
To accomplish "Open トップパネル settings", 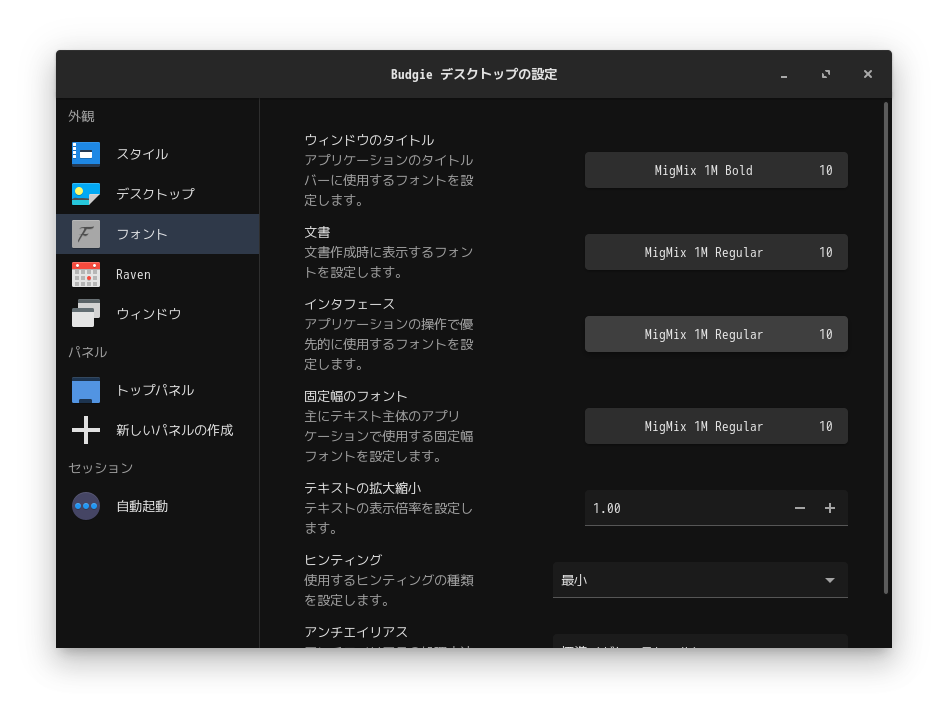I will coord(158,390).
